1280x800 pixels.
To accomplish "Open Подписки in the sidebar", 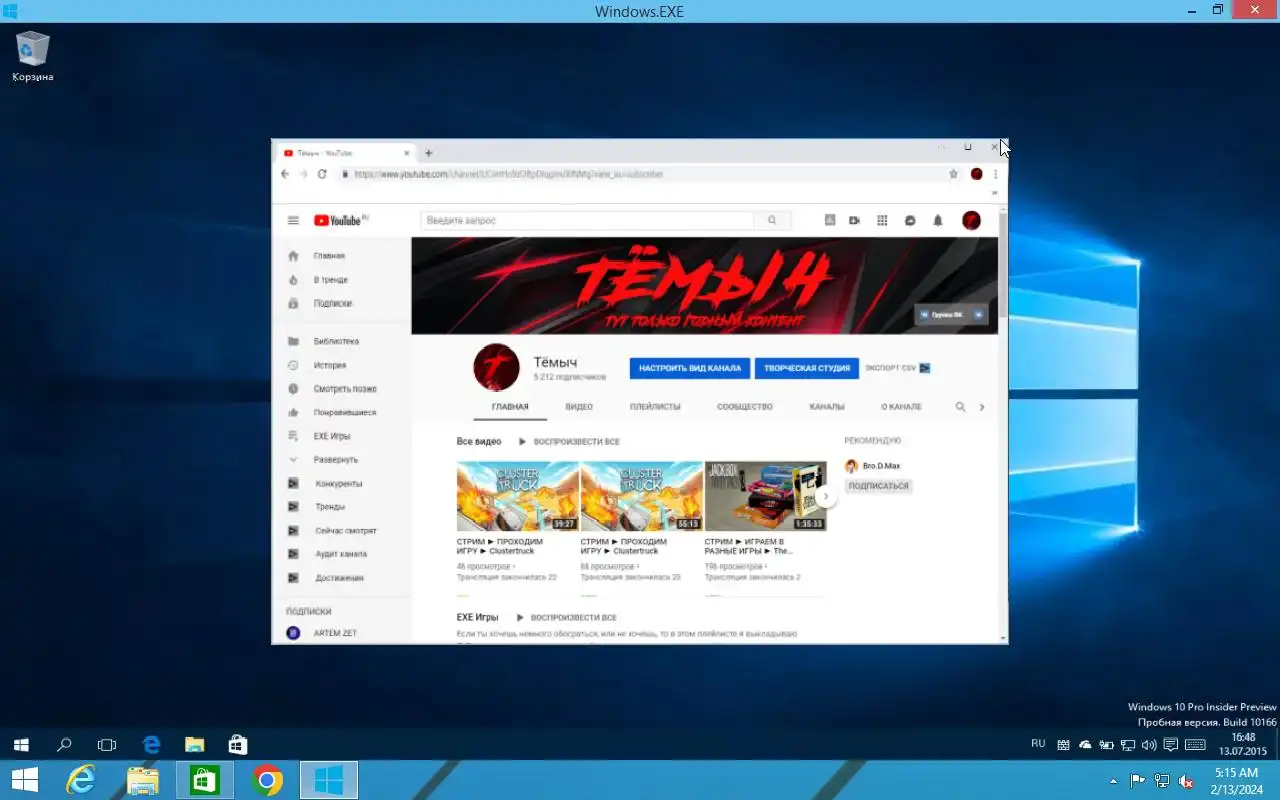I will [x=332, y=303].
